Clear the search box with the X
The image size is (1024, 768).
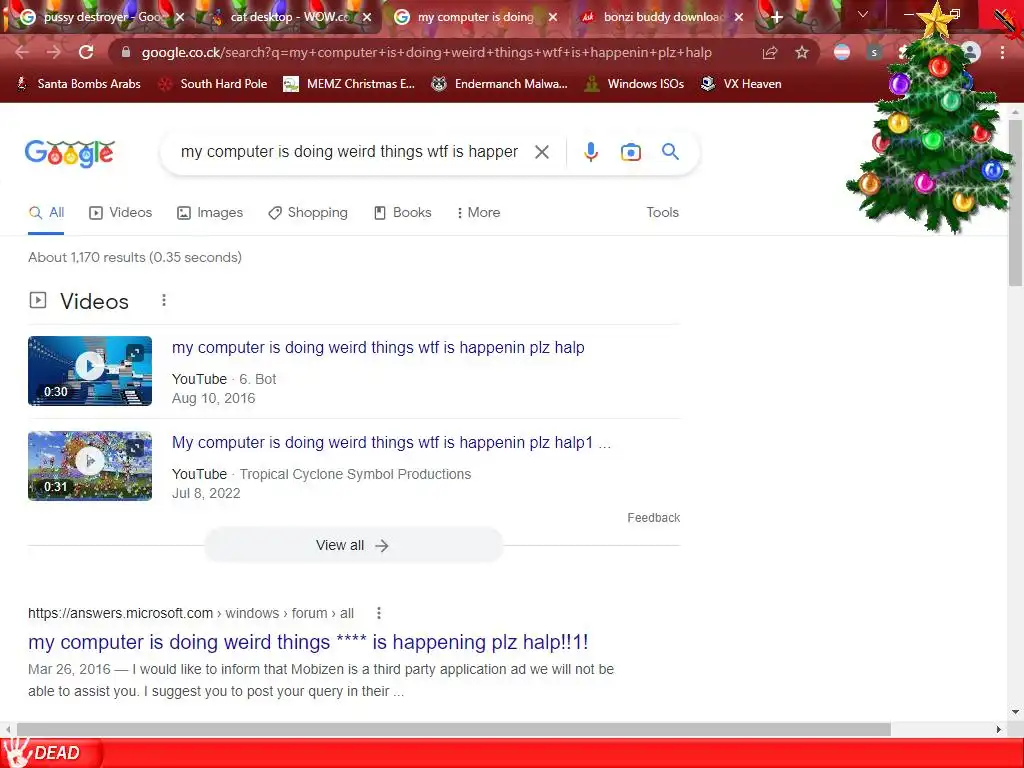coord(541,152)
